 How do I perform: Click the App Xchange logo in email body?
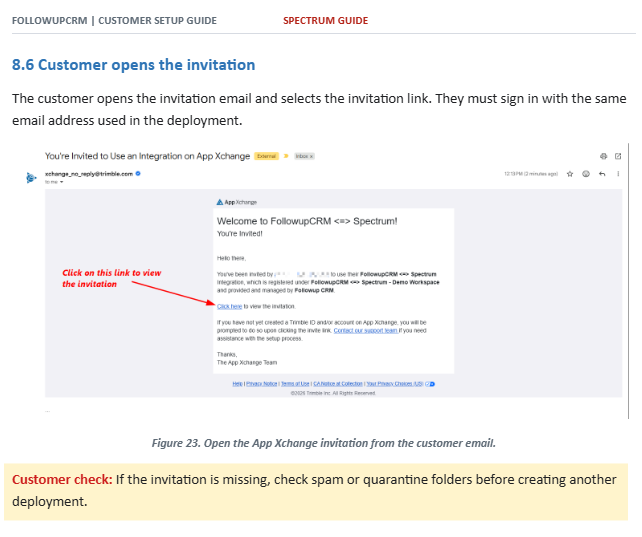point(237,202)
